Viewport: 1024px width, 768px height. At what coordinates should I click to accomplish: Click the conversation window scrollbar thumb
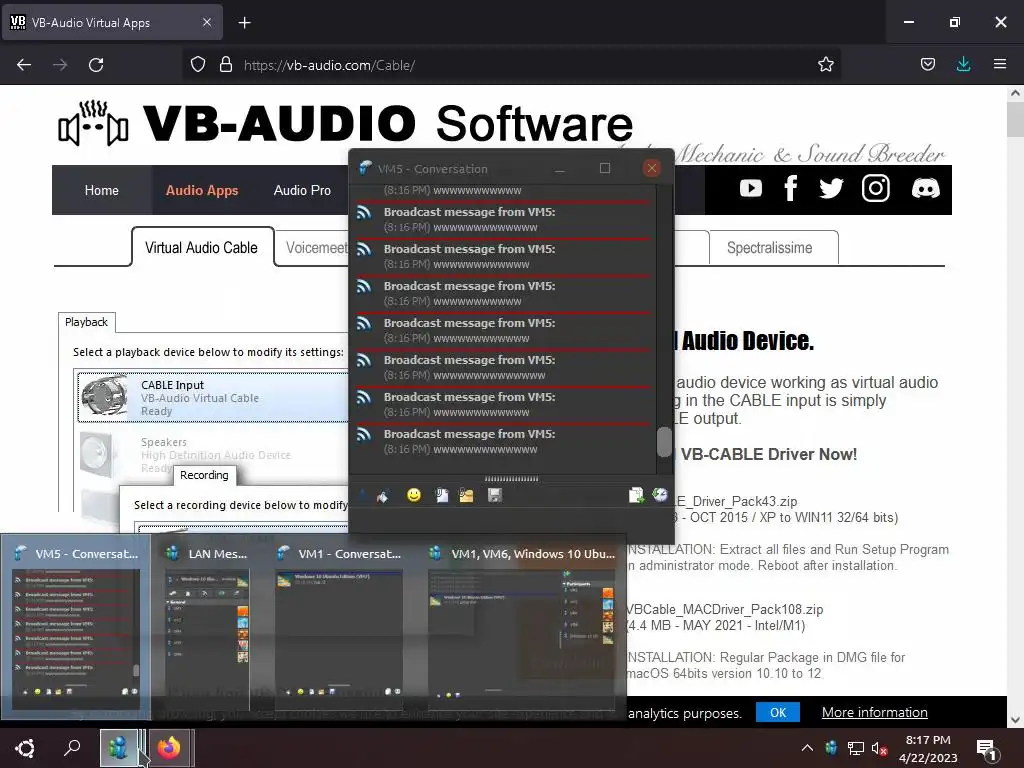pos(664,442)
